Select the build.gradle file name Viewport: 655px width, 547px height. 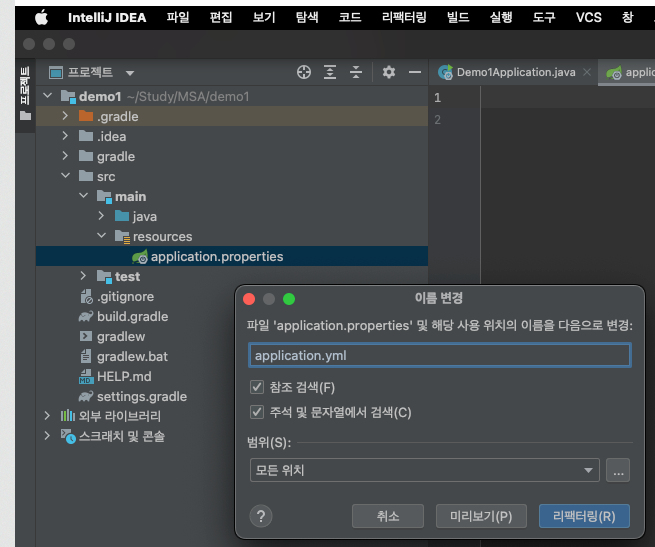[x=132, y=316]
